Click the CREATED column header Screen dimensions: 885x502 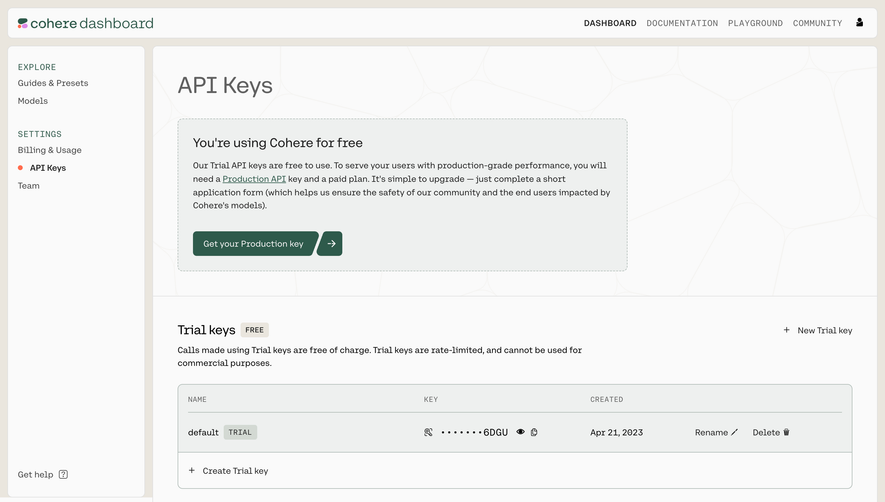(607, 399)
